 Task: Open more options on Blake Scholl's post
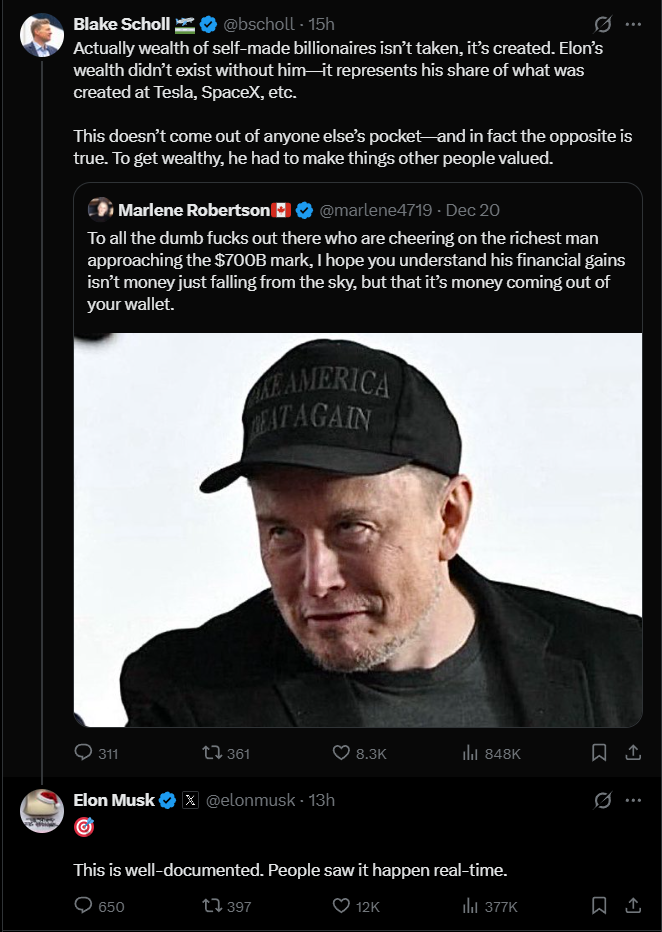[x=632, y=24]
